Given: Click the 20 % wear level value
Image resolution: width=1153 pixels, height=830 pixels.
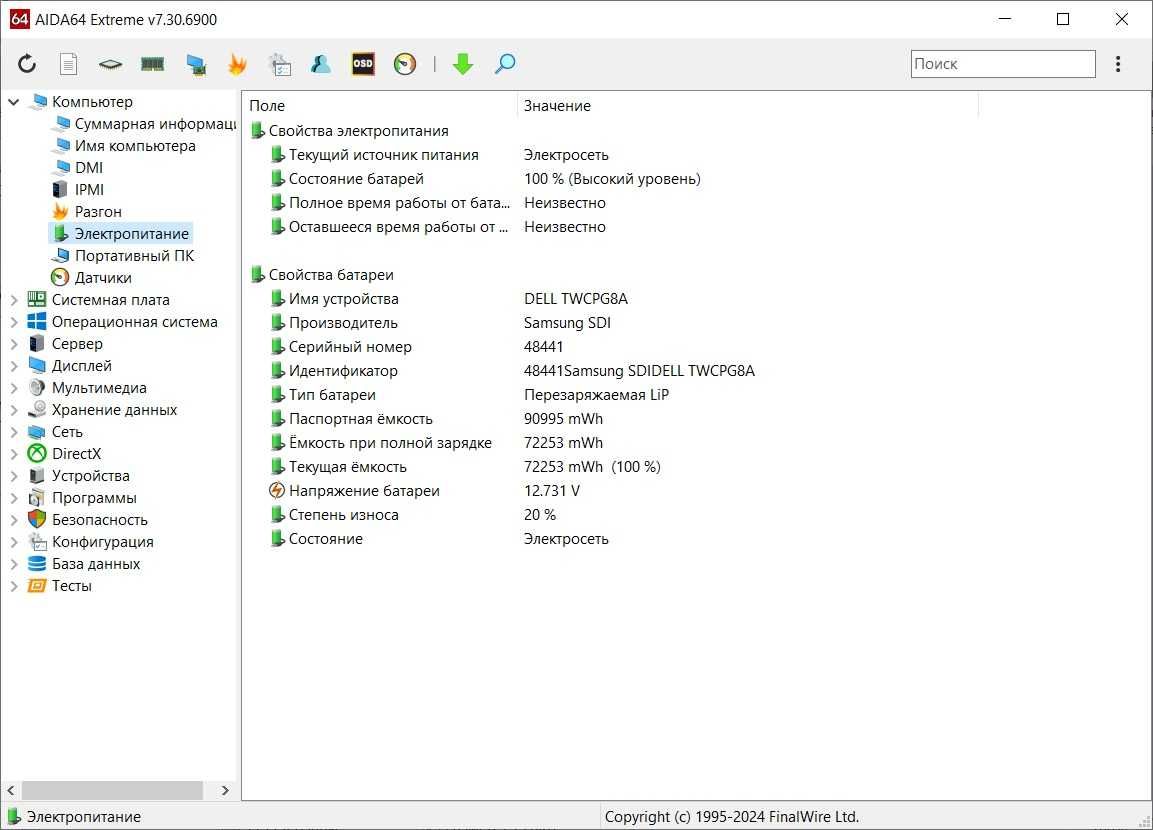Looking at the screenshot, I should click(540, 515).
